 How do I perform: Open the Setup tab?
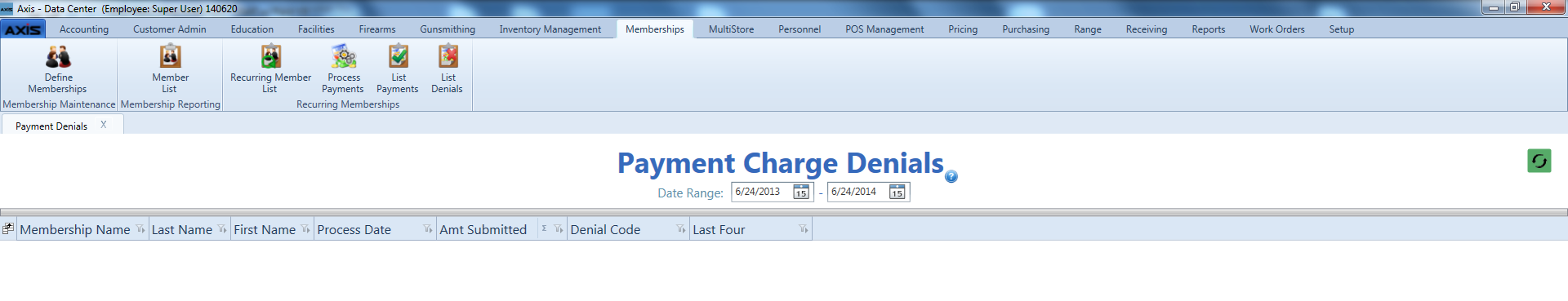click(x=1342, y=29)
